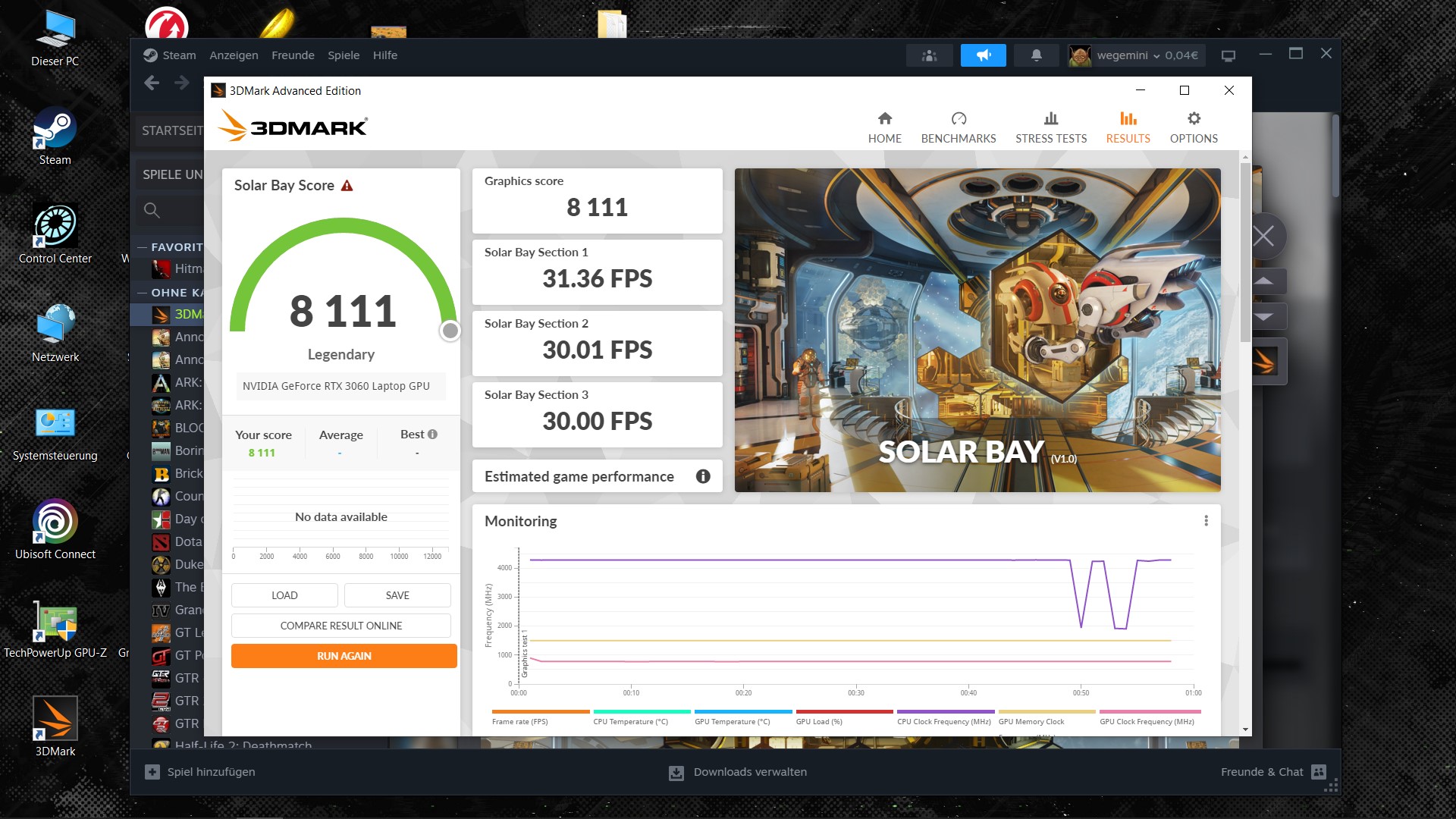
Task: Click the 3DMark results vertical scrollbar
Action: [x=1245, y=250]
